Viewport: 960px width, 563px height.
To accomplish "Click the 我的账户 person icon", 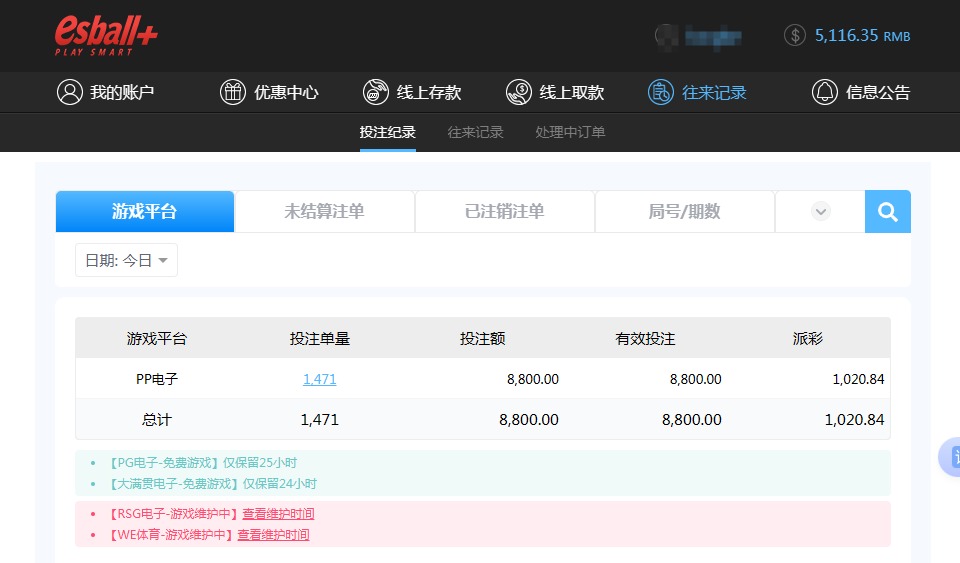I will [x=70, y=92].
